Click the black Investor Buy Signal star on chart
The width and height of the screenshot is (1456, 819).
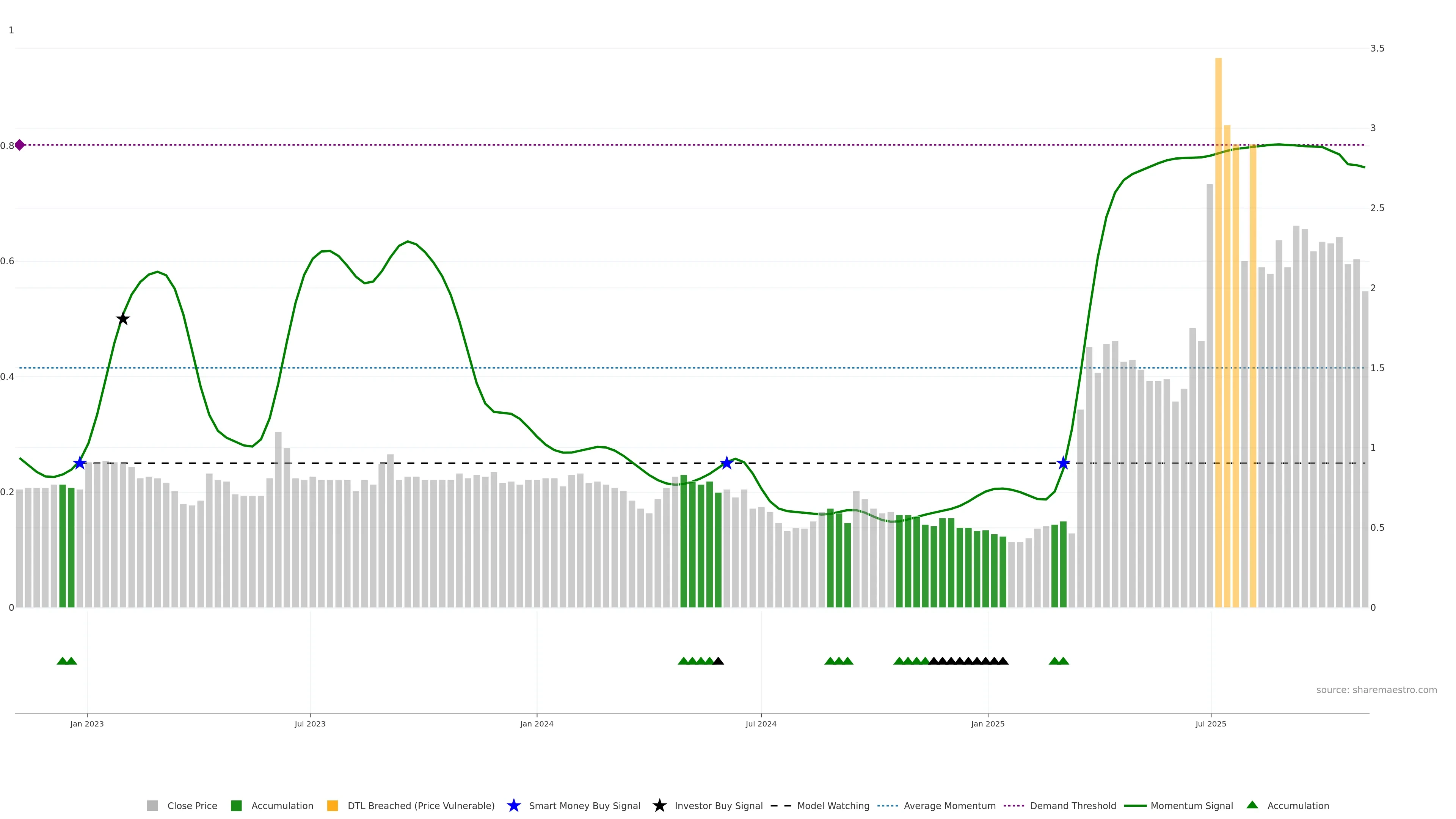(122, 319)
